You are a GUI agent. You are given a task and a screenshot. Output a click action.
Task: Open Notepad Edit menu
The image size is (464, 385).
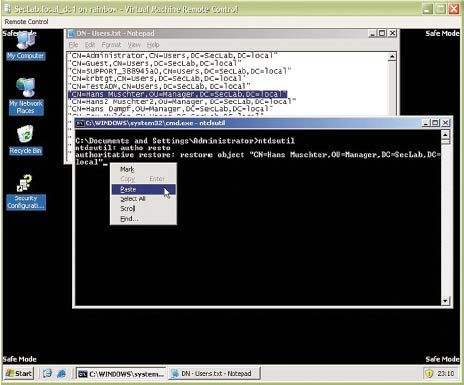90,45
